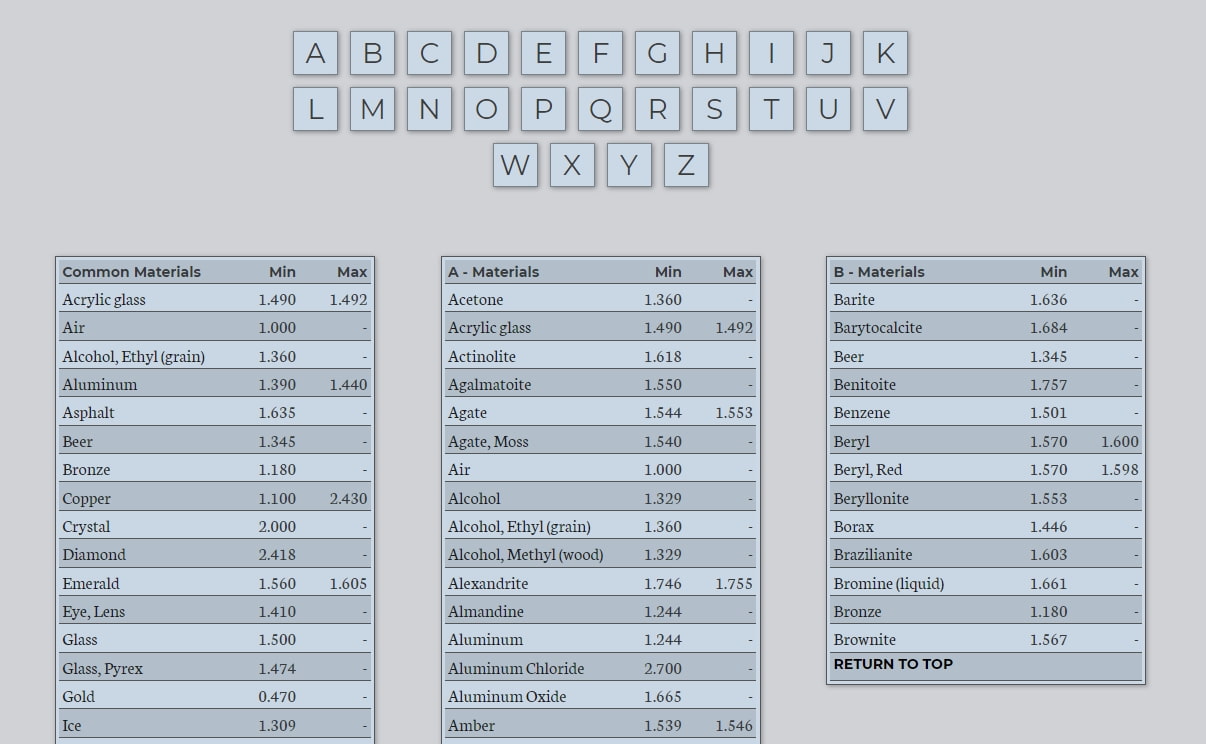Go to letter I materials

pos(771,53)
